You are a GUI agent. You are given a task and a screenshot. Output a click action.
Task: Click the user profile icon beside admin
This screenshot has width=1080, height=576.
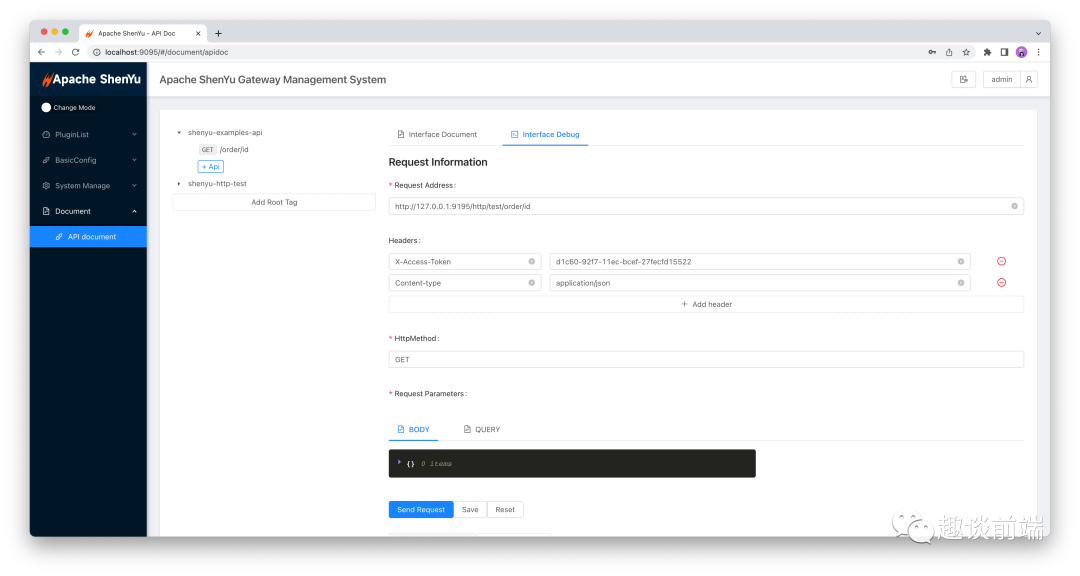pyautogui.click(x=1028, y=79)
